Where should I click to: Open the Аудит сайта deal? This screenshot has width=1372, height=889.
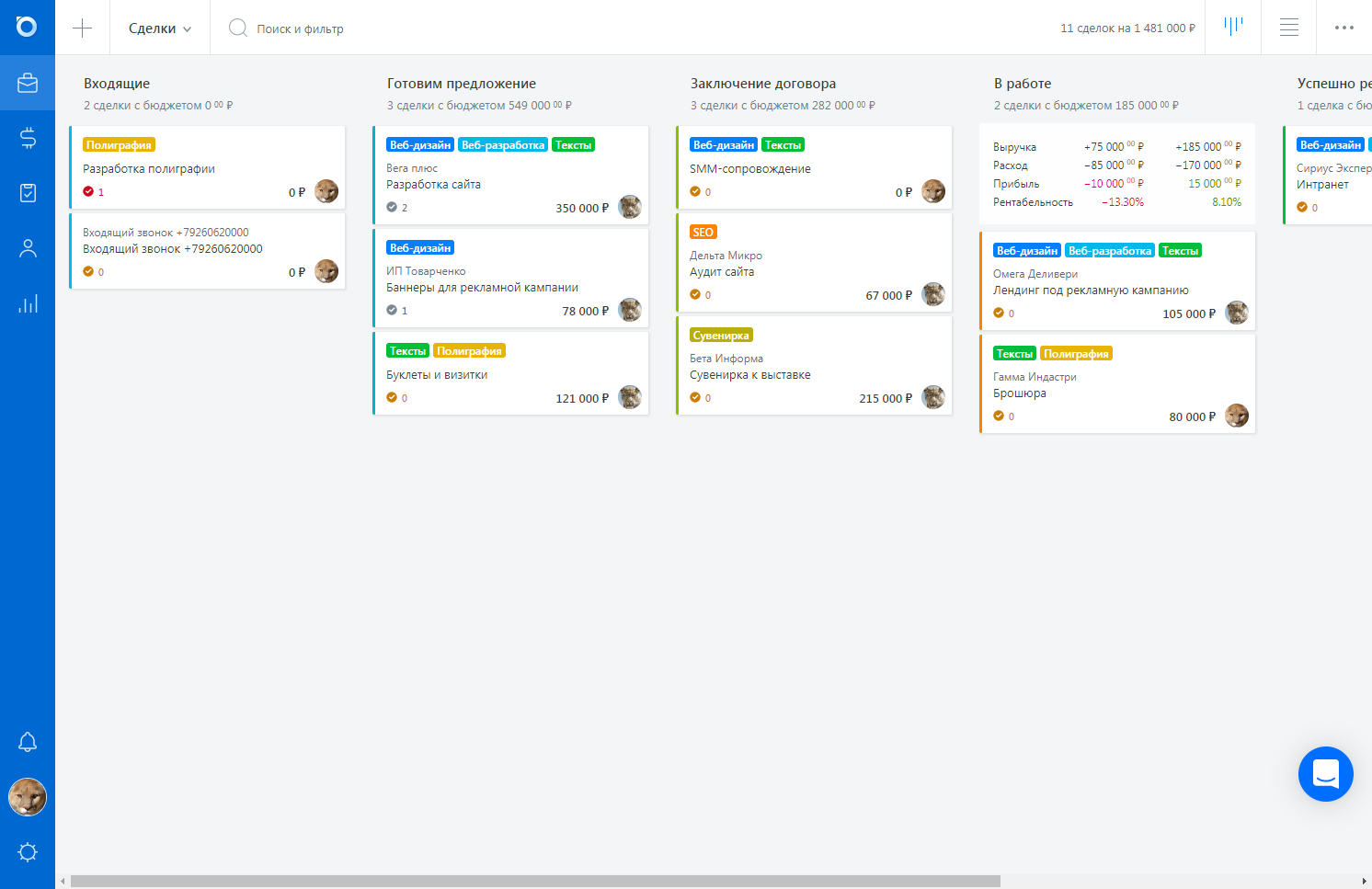tap(722, 272)
